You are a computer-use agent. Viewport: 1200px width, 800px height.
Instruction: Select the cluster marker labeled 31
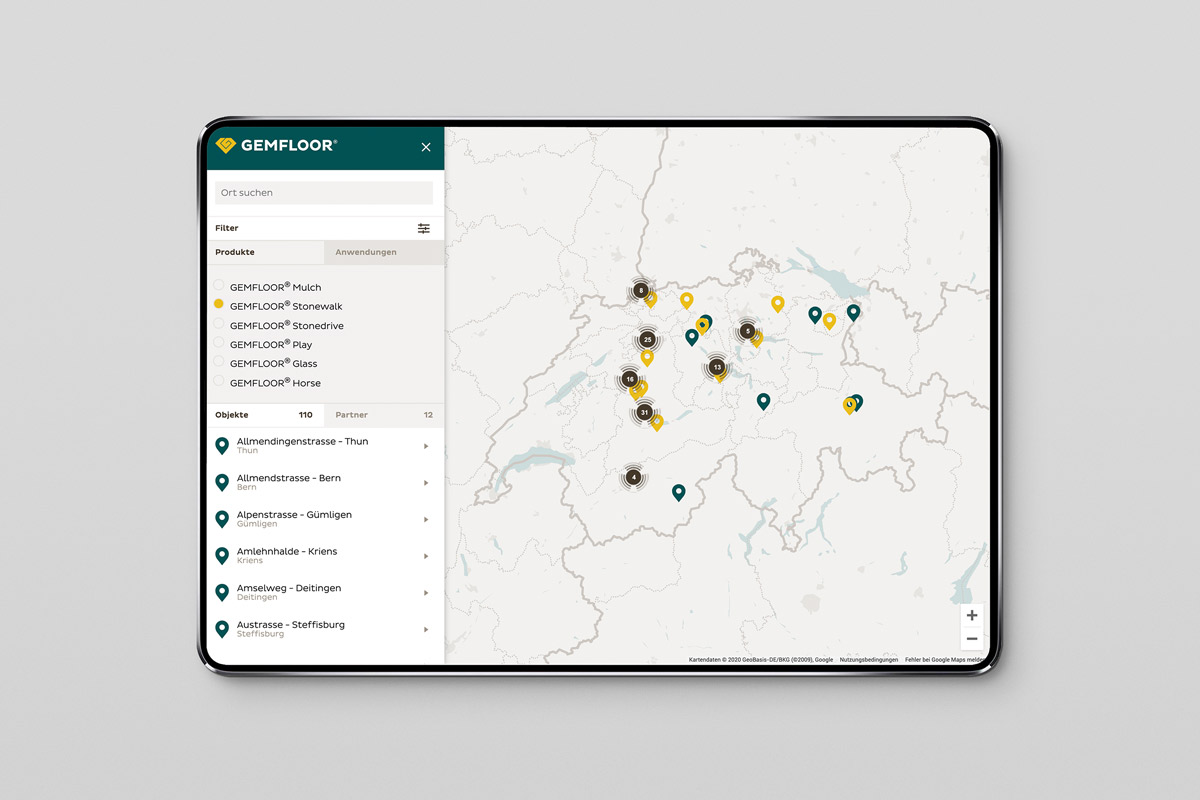click(644, 410)
